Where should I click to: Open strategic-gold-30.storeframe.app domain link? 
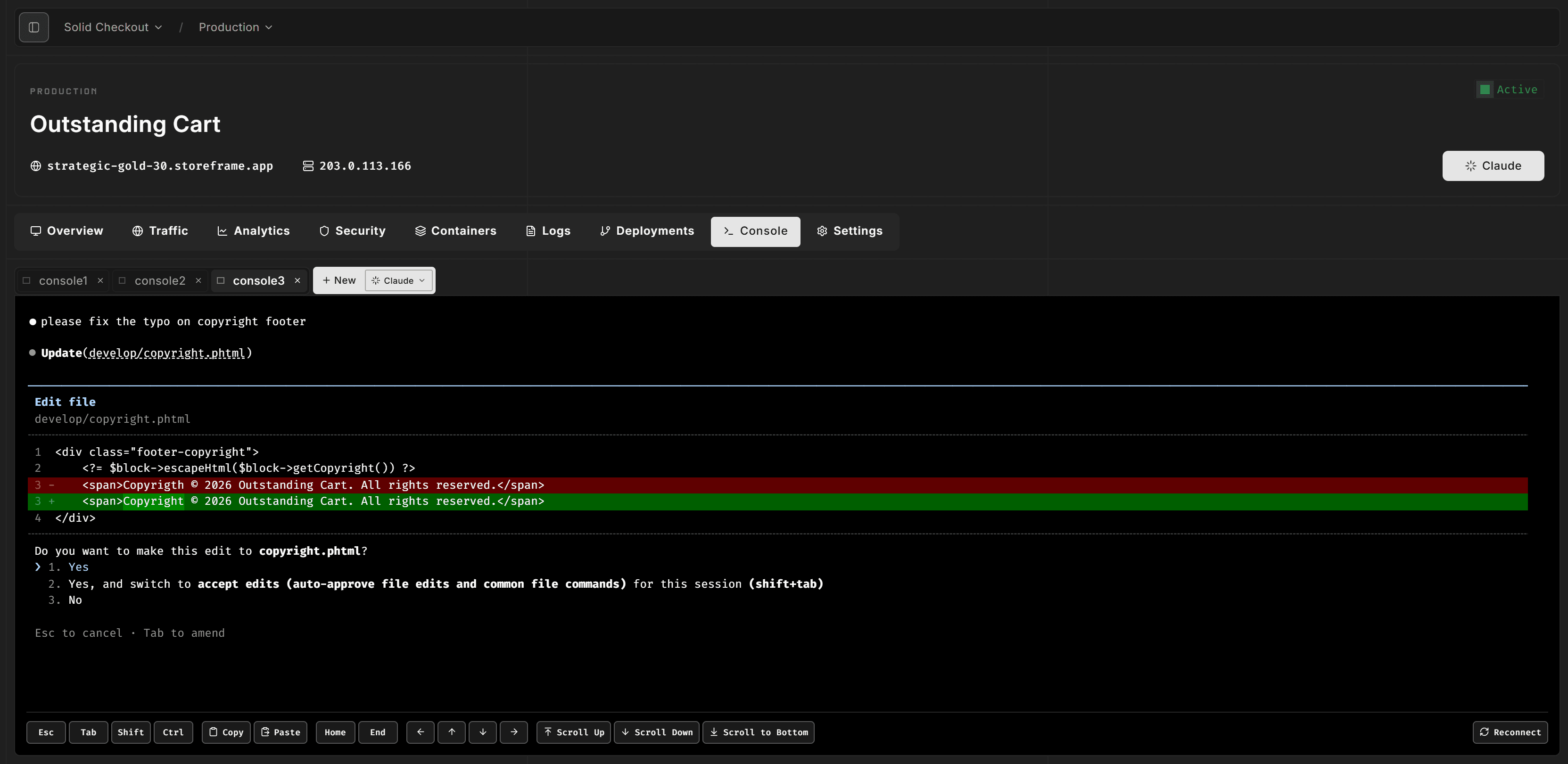pos(159,165)
